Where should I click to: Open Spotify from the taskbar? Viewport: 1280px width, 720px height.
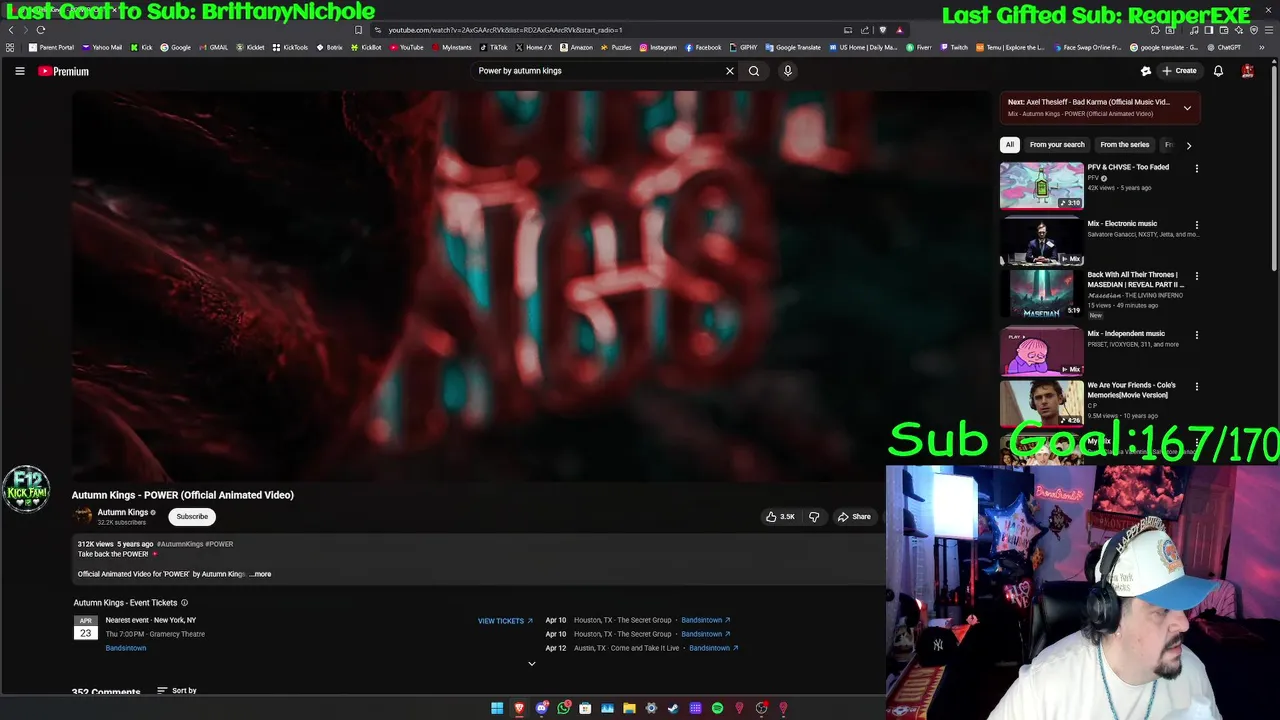point(717,708)
